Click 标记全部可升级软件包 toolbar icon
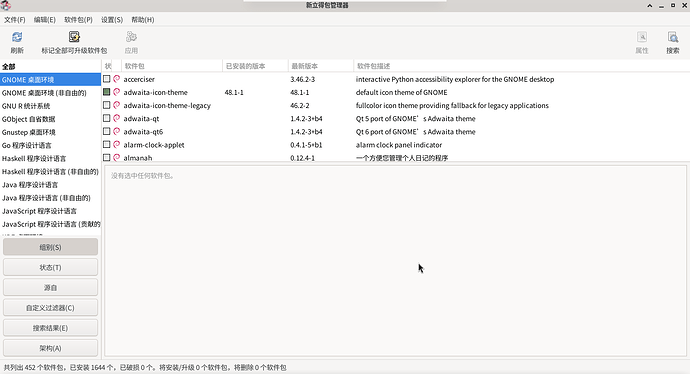The height and width of the screenshot is (374, 690). click(74, 37)
